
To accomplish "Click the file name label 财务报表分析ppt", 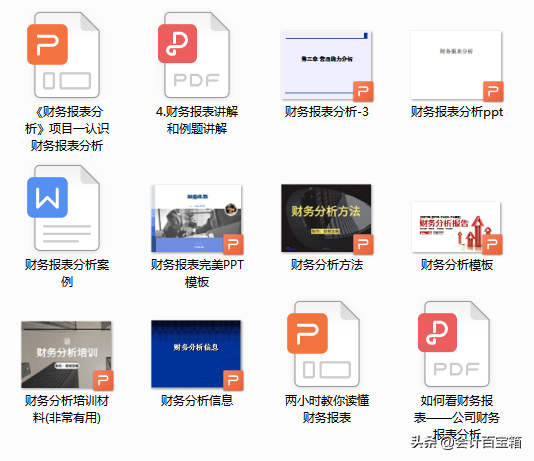I will [x=457, y=112].
